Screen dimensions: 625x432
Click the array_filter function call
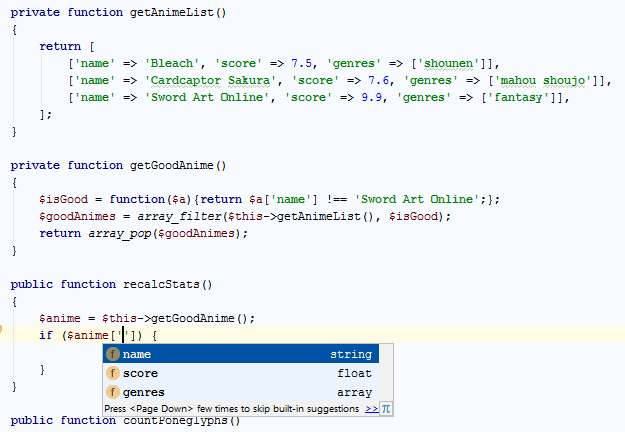pos(179,216)
